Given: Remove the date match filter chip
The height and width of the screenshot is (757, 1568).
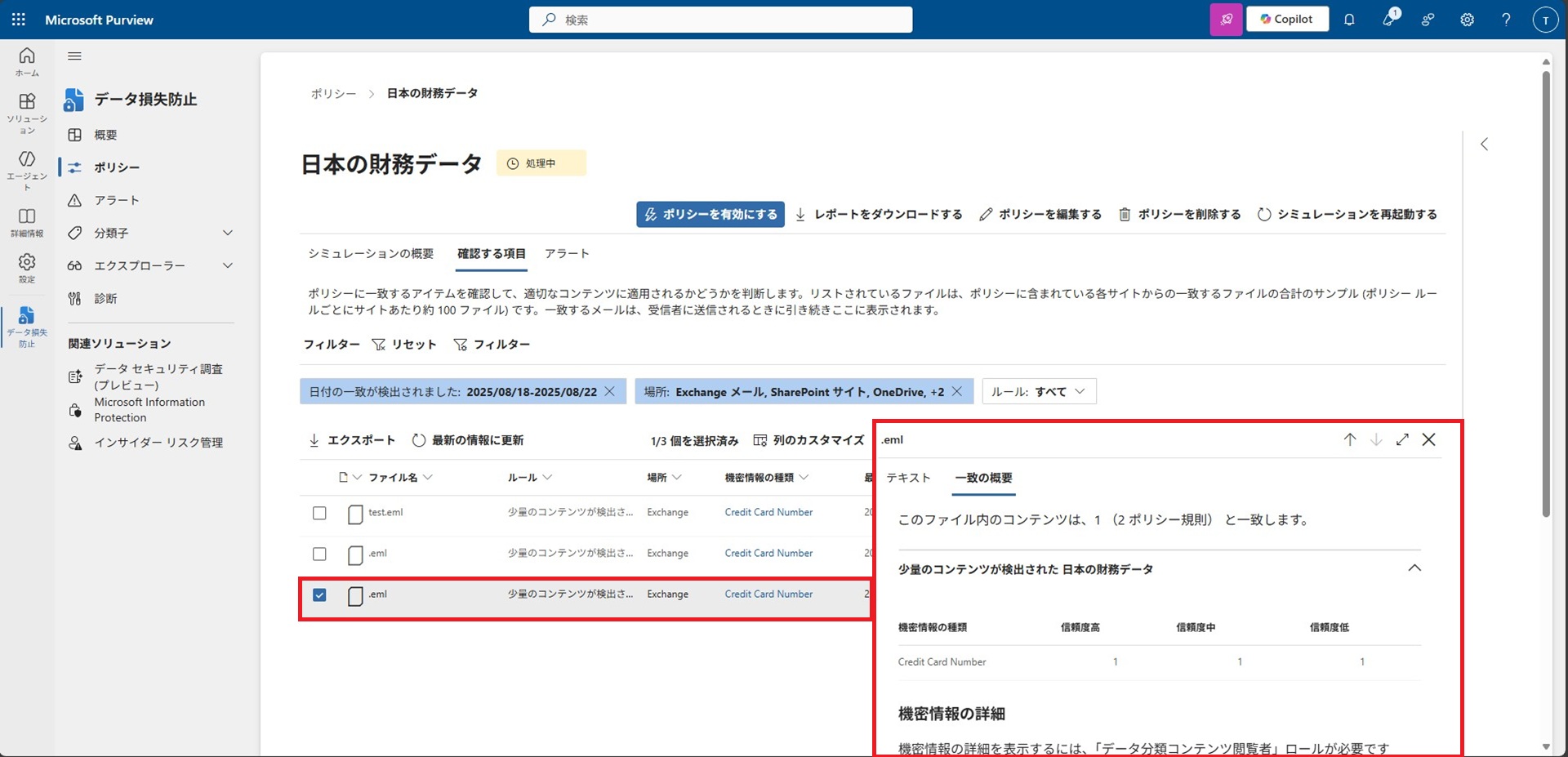Looking at the screenshot, I should (609, 392).
